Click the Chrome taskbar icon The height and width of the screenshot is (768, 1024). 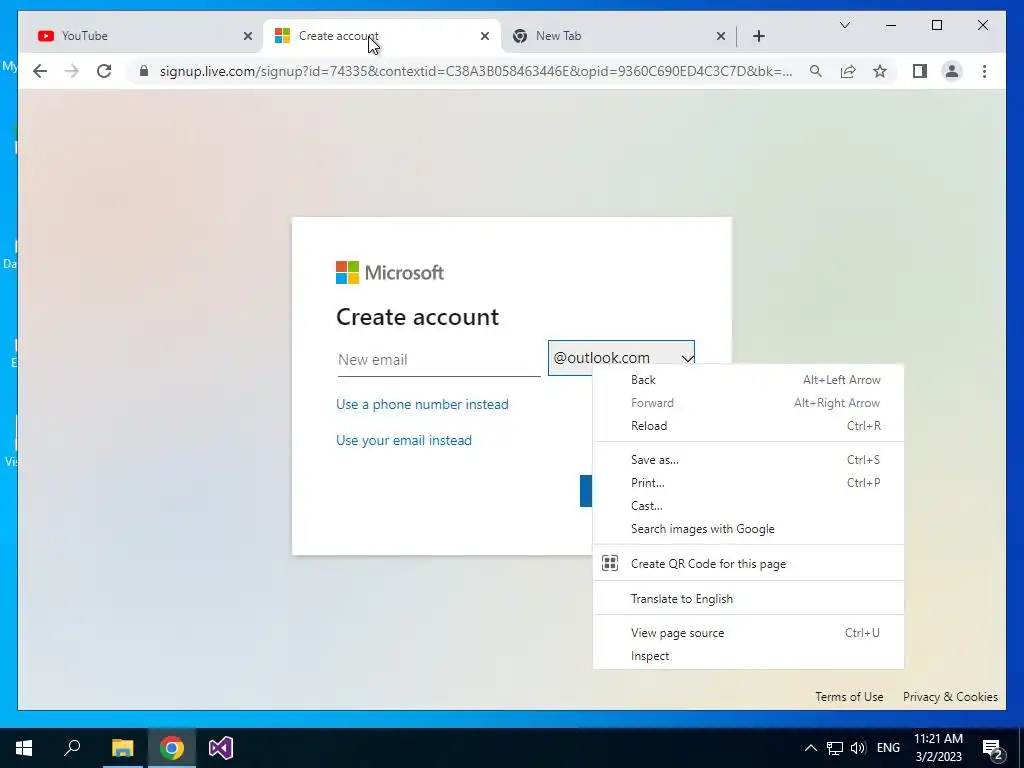(x=172, y=748)
